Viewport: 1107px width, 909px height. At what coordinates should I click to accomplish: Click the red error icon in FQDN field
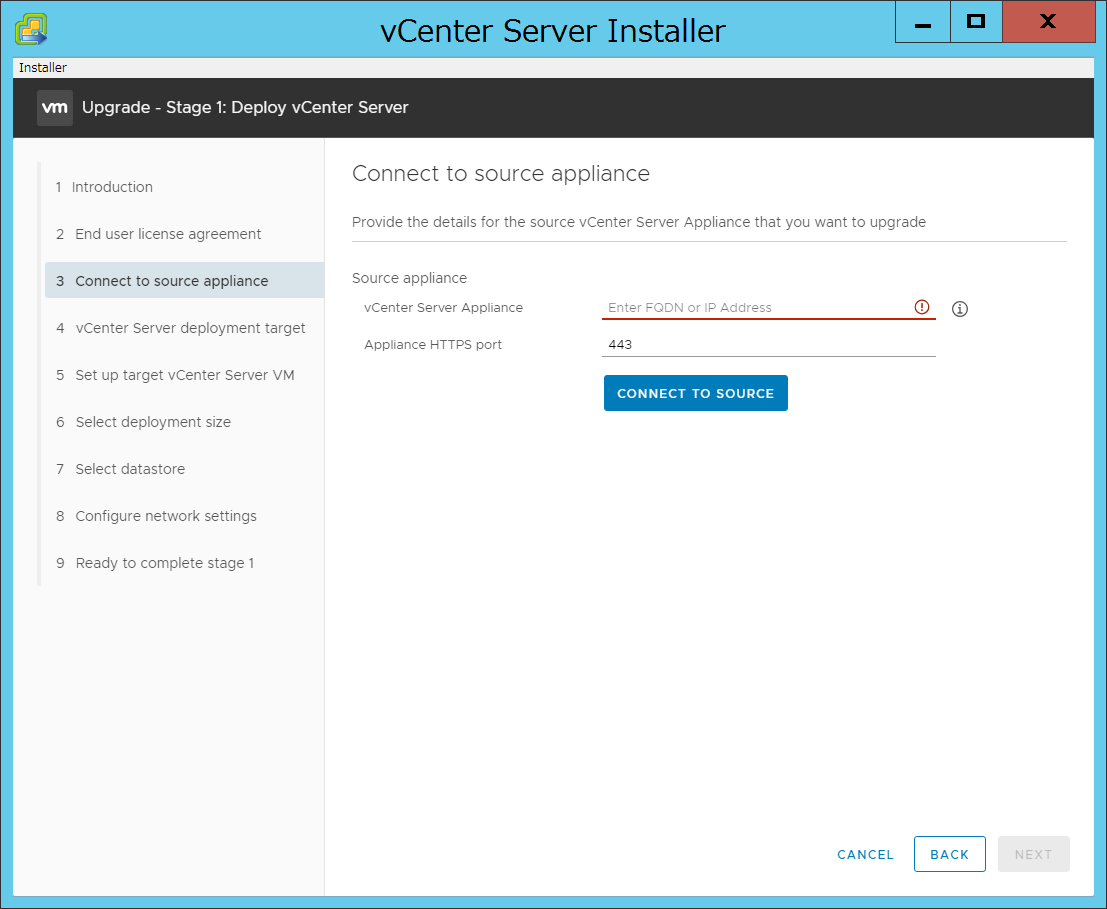point(921,307)
